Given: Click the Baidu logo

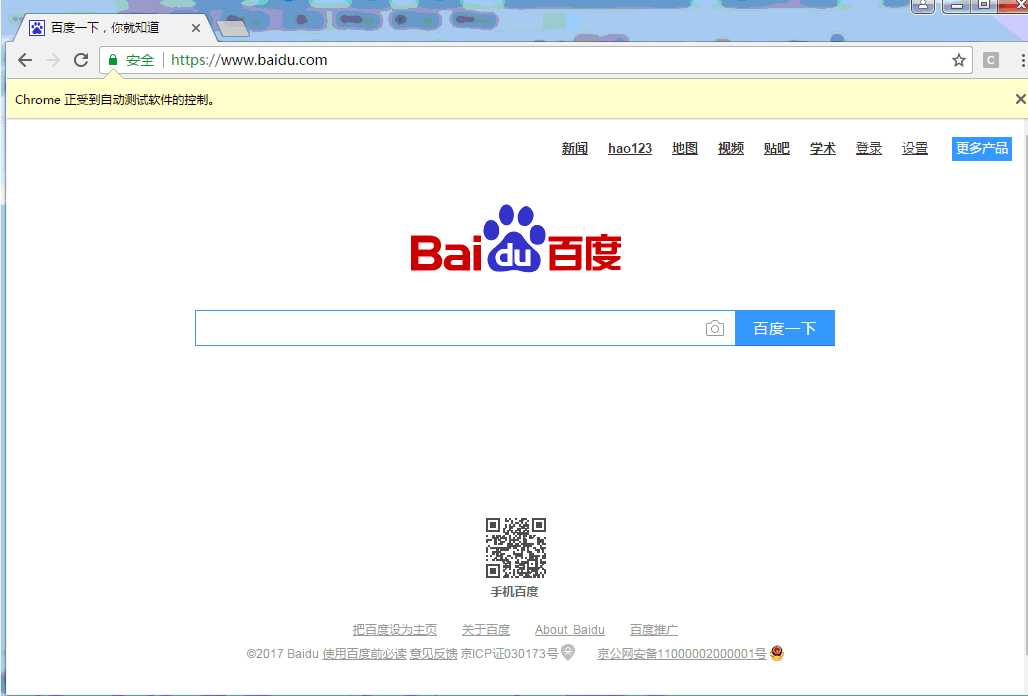Looking at the screenshot, I should [x=516, y=239].
